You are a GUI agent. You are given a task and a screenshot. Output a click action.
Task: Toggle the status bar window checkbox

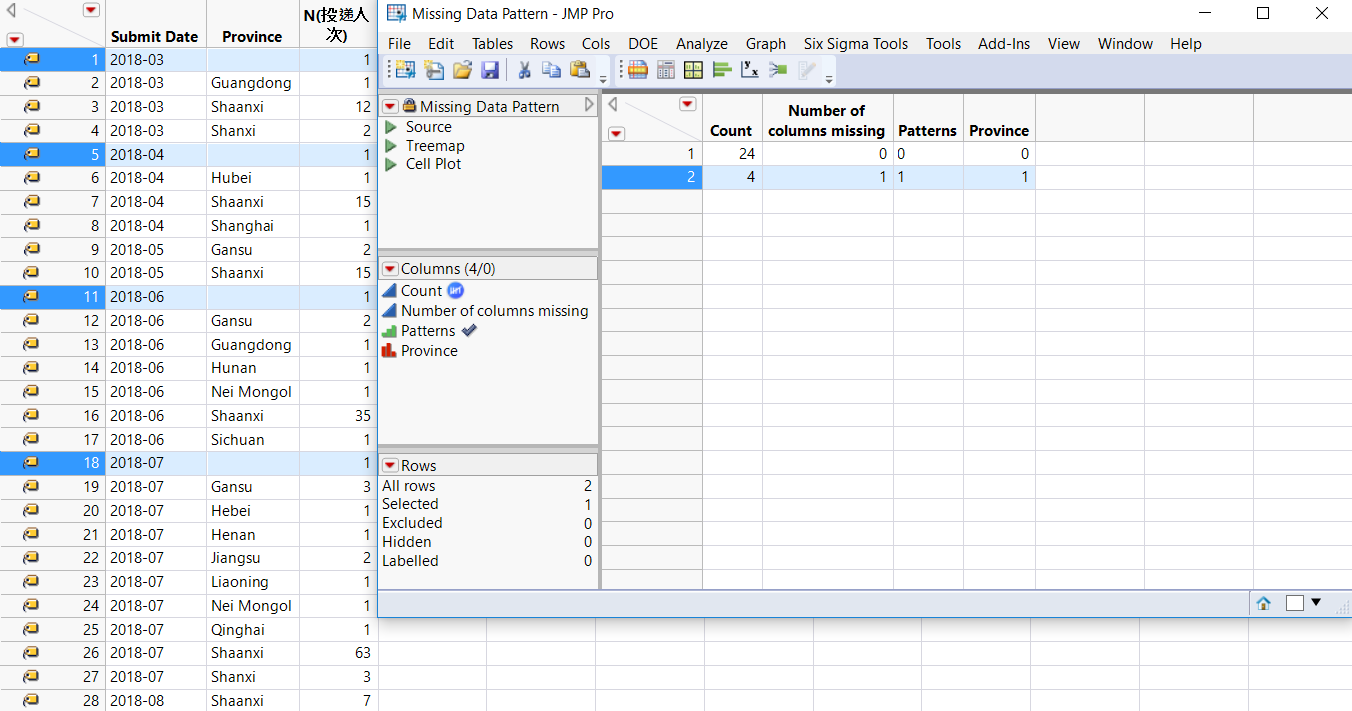[x=1295, y=603]
